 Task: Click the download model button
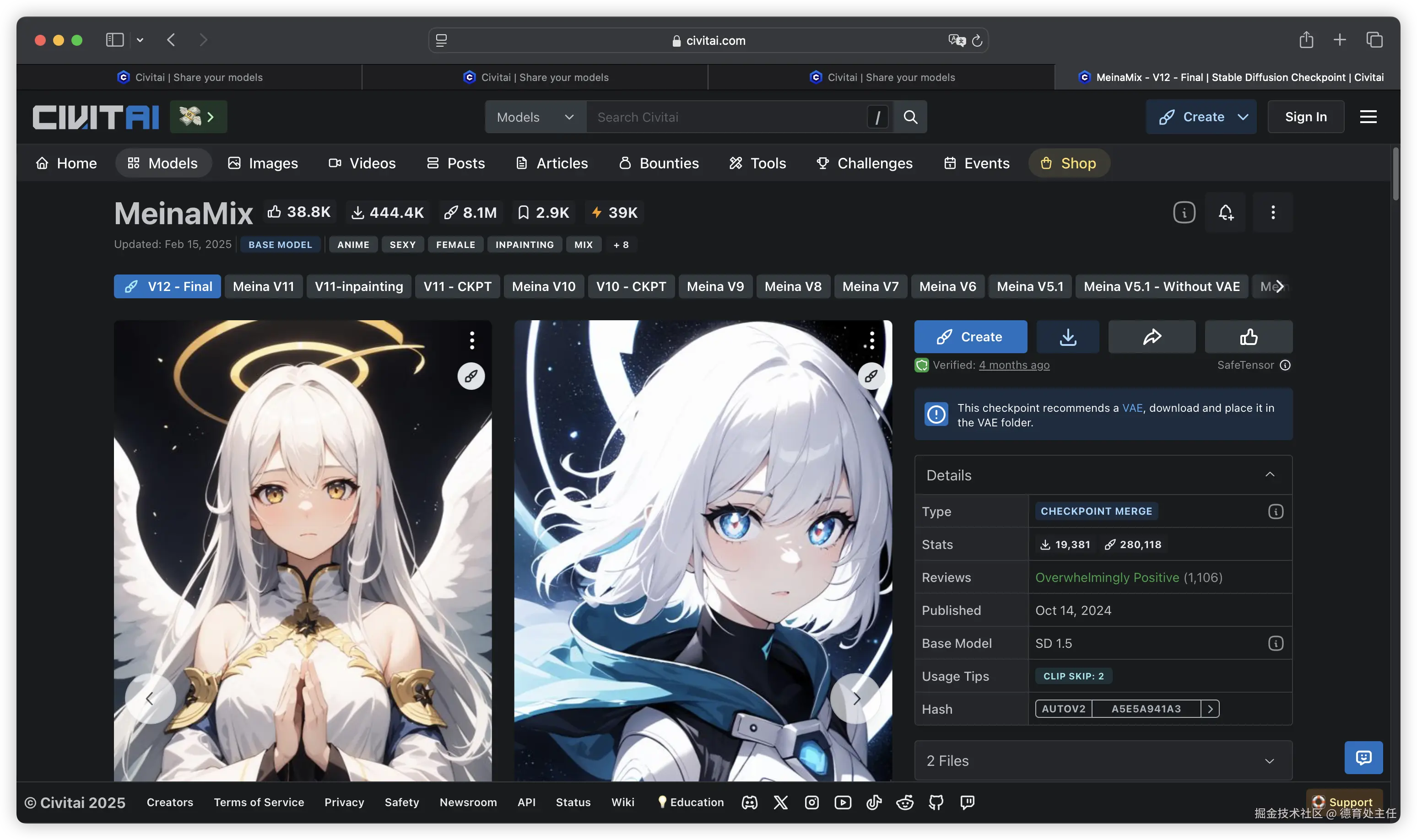(x=1068, y=337)
